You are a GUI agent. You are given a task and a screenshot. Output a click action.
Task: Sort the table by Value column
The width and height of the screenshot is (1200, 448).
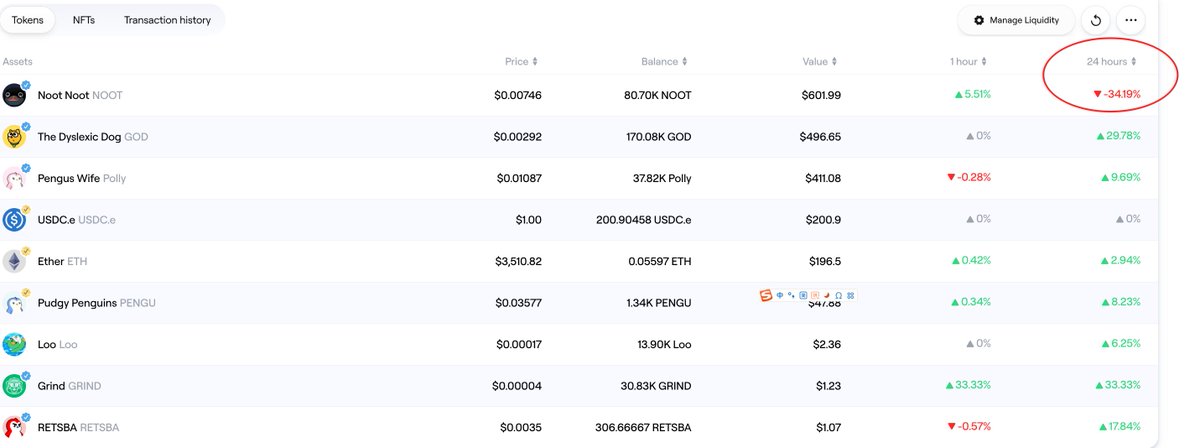[x=821, y=62]
